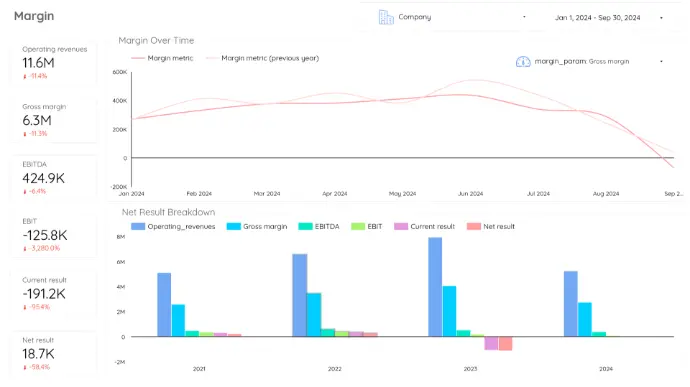Click the Jun 2024 axis label
The height and width of the screenshot is (387, 690).
pos(470,194)
